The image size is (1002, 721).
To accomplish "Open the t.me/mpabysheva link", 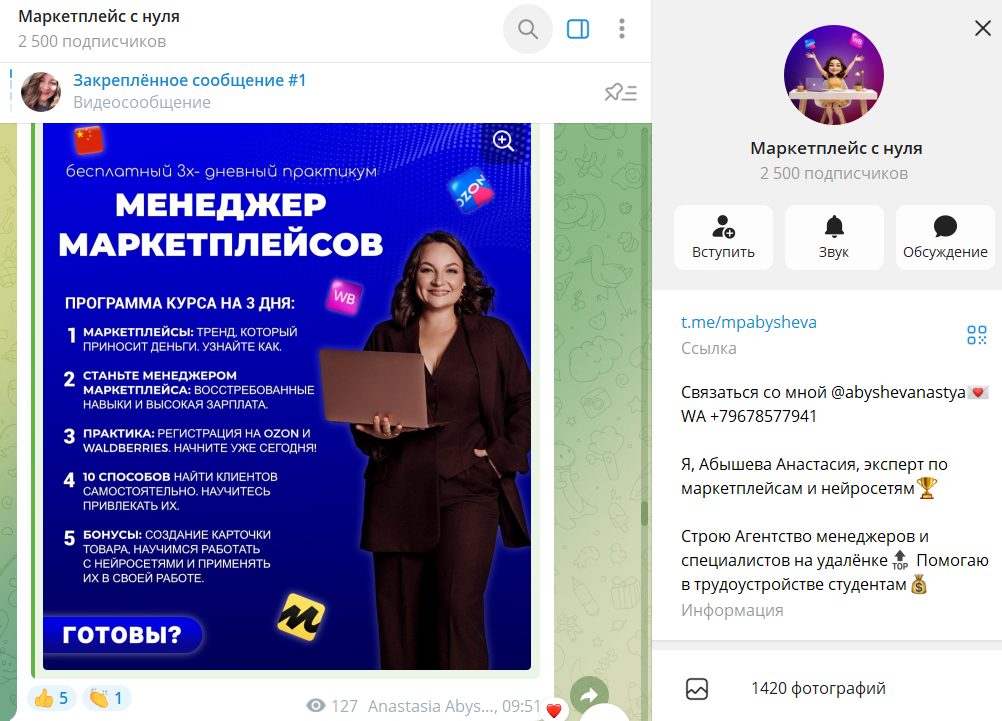I will pos(748,322).
